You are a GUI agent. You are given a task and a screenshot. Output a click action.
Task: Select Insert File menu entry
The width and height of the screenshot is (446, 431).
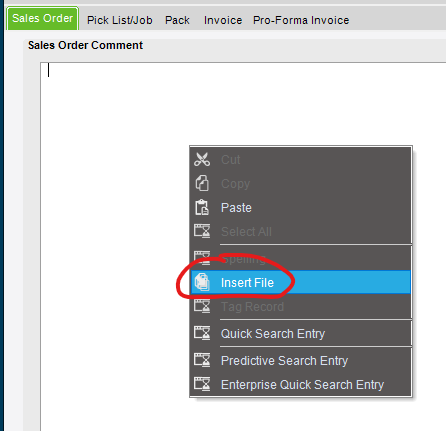point(301,283)
